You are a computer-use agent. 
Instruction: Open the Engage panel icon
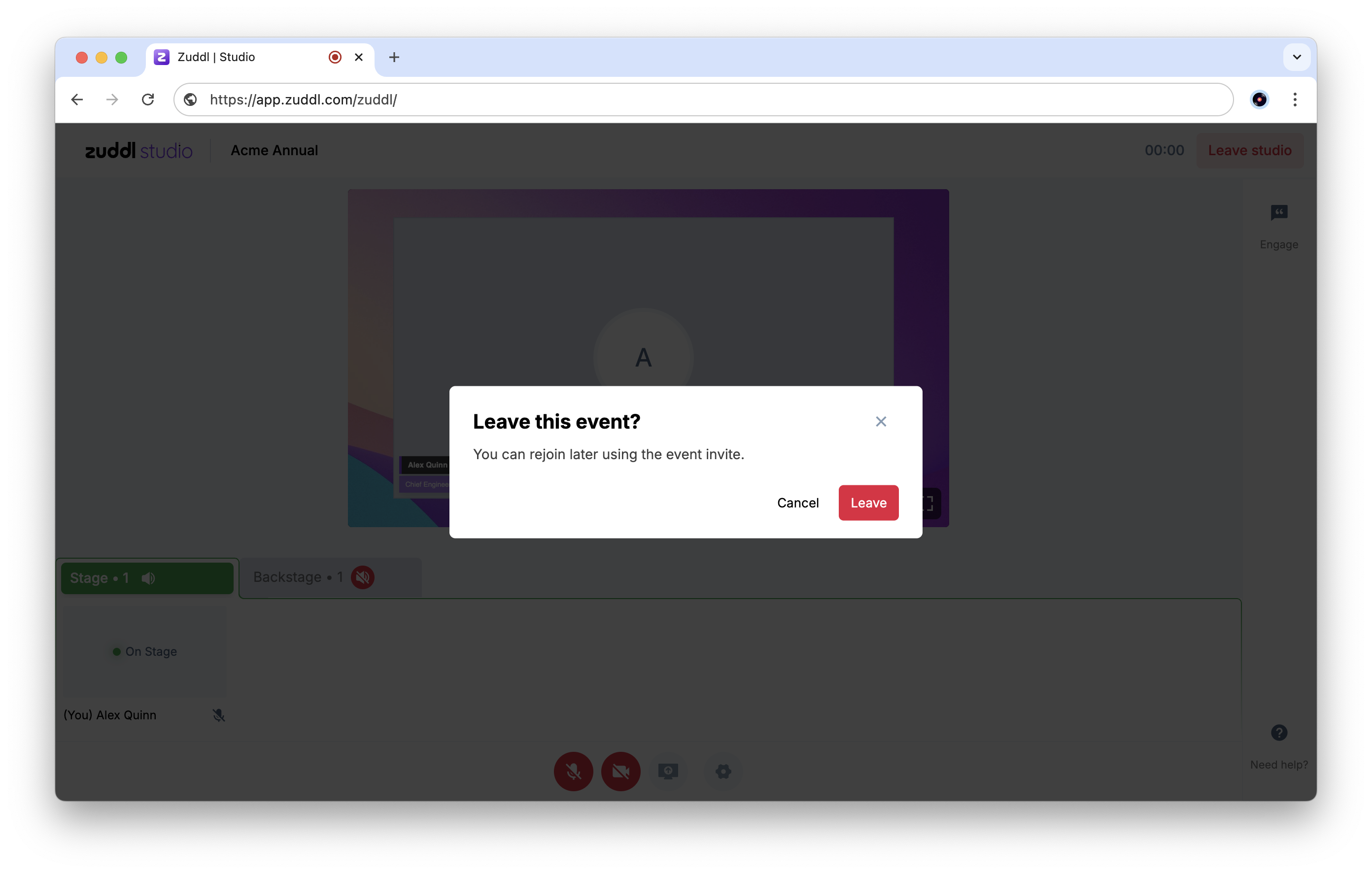1278,212
